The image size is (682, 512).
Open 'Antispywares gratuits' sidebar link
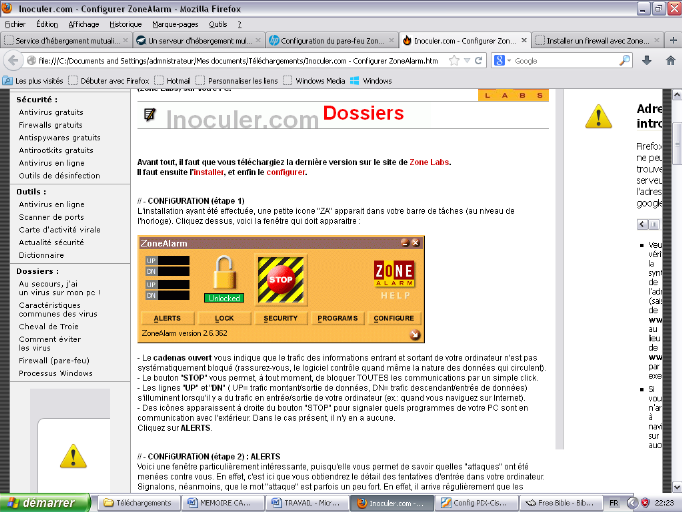60,137
